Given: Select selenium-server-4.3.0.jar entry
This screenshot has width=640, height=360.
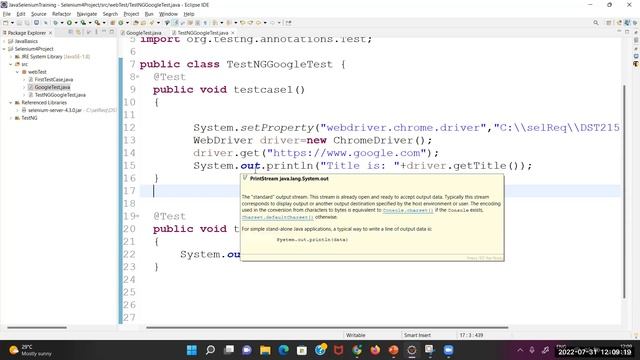Looking at the screenshot, I should [x=55, y=110].
